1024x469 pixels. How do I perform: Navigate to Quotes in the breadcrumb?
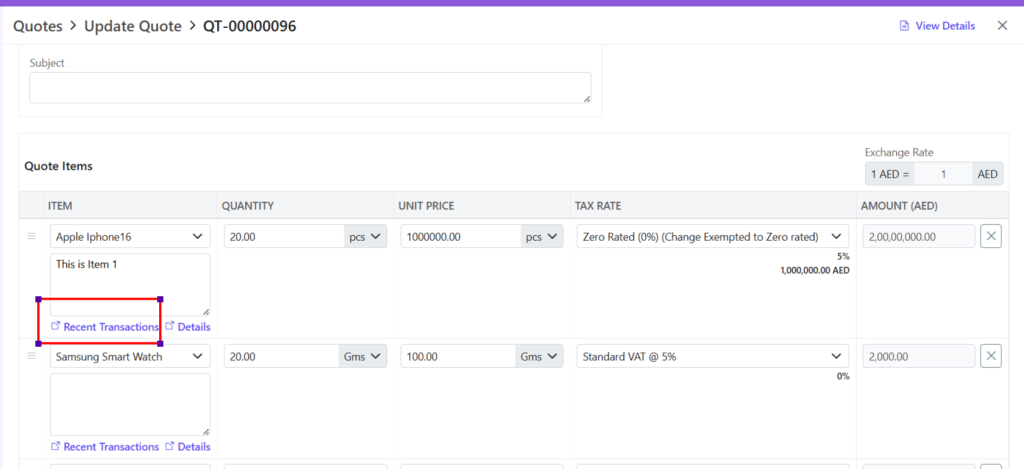[38, 26]
